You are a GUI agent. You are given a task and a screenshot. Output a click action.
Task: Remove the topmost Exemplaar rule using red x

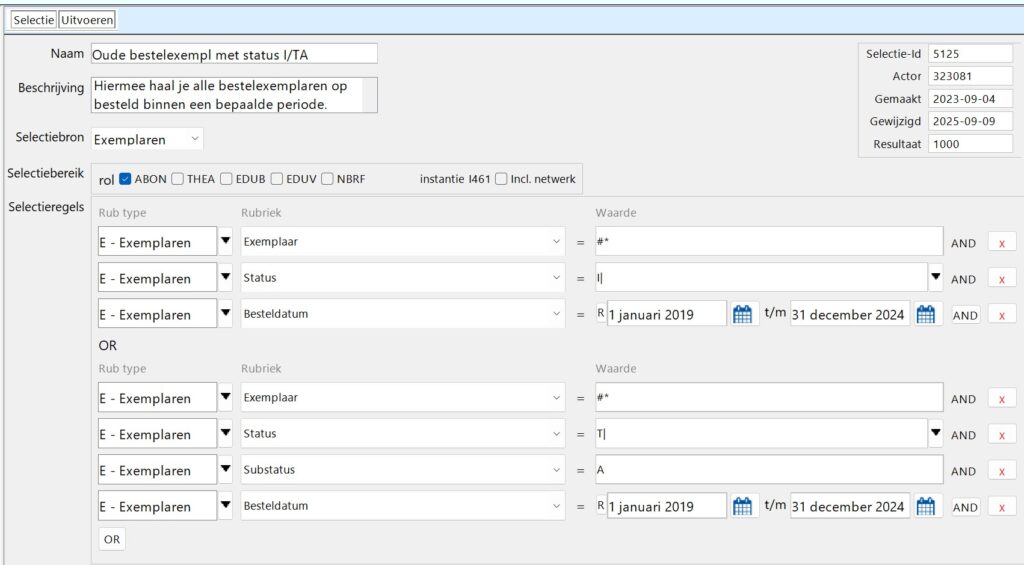(1001, 242)
